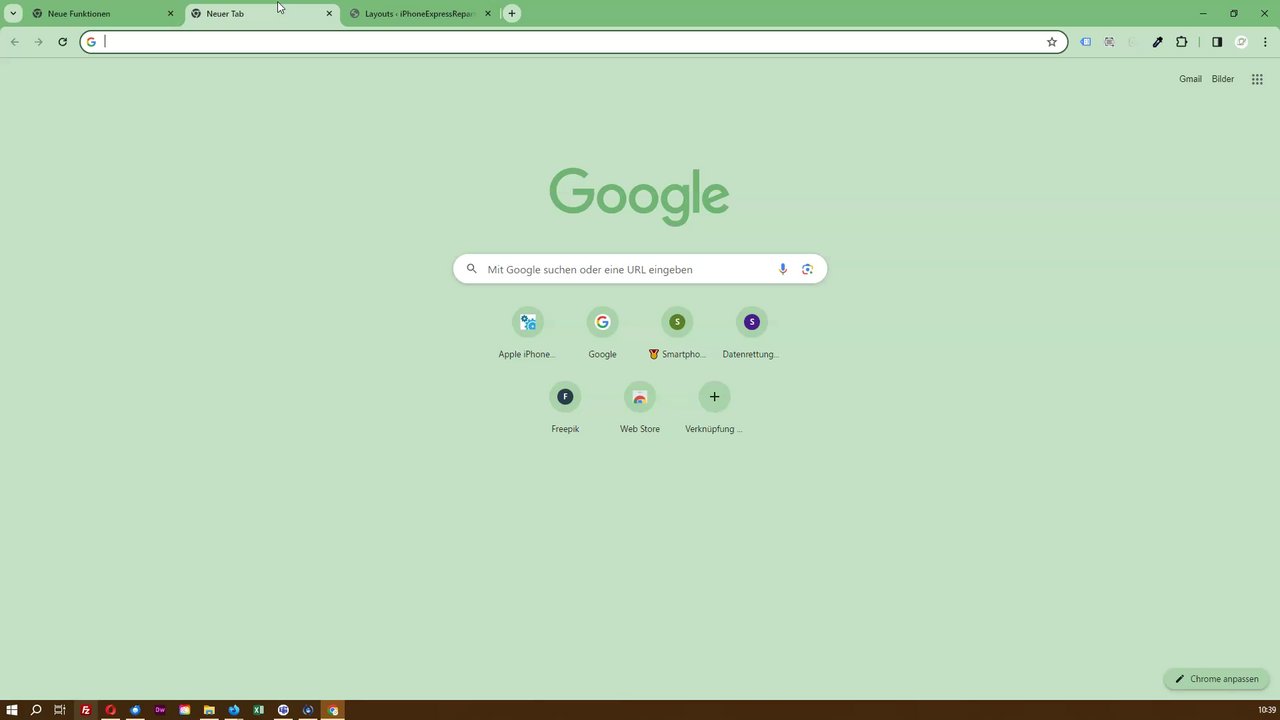Open the tab search dropdown arrow

tap(13, 14)
